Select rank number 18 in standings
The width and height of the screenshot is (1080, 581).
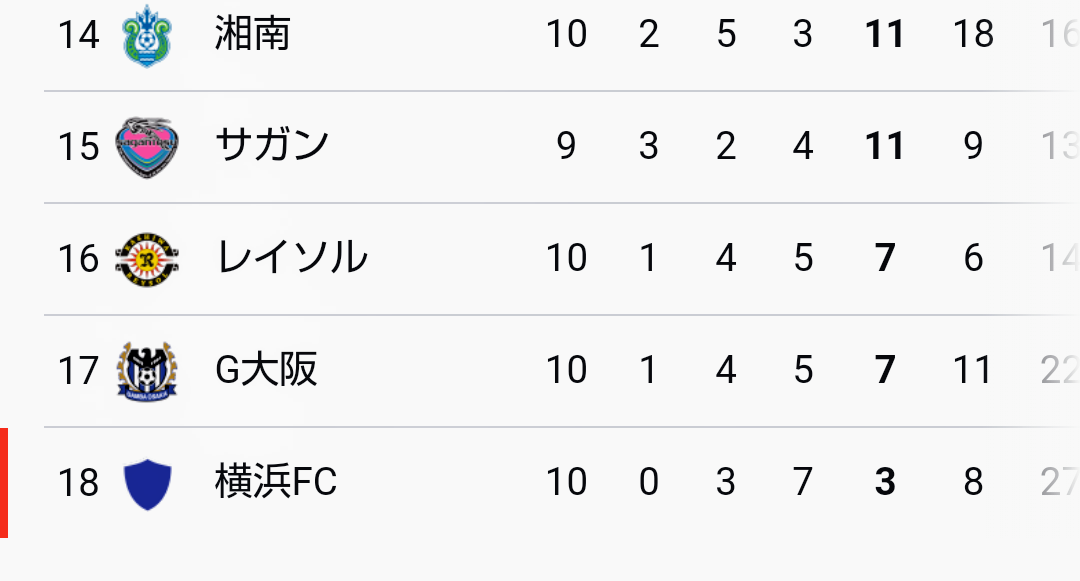78,483
